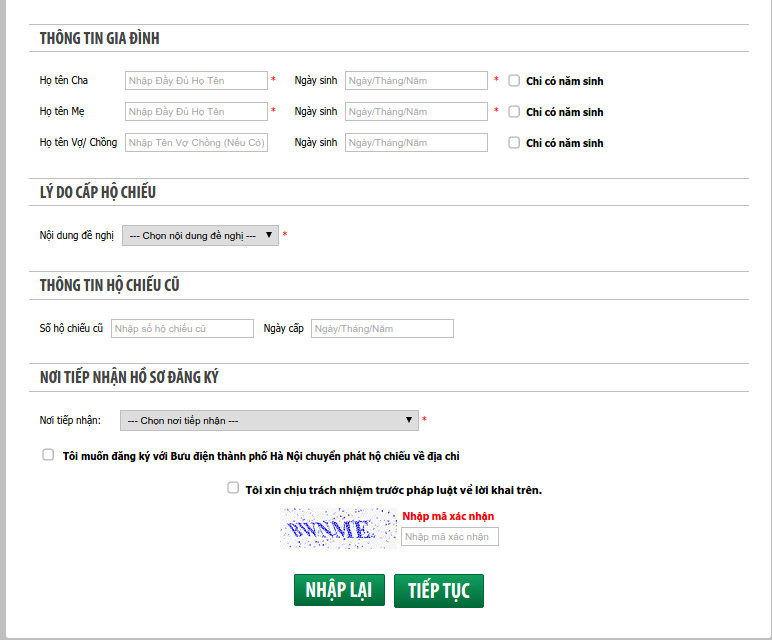The width and height of the screenshot is (772, 640).
Task: Click the 'Nội dung đề nghị' label
Action: pyautogui.click(x=76, y=235)
